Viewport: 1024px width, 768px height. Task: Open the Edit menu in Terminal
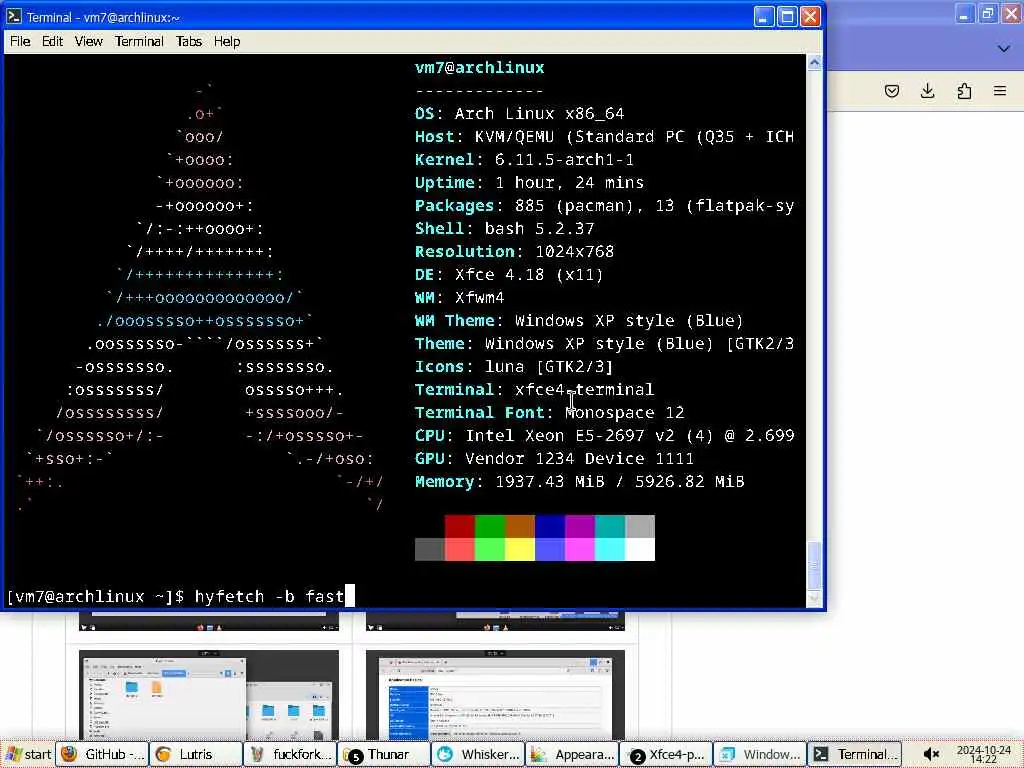point(52,41)
